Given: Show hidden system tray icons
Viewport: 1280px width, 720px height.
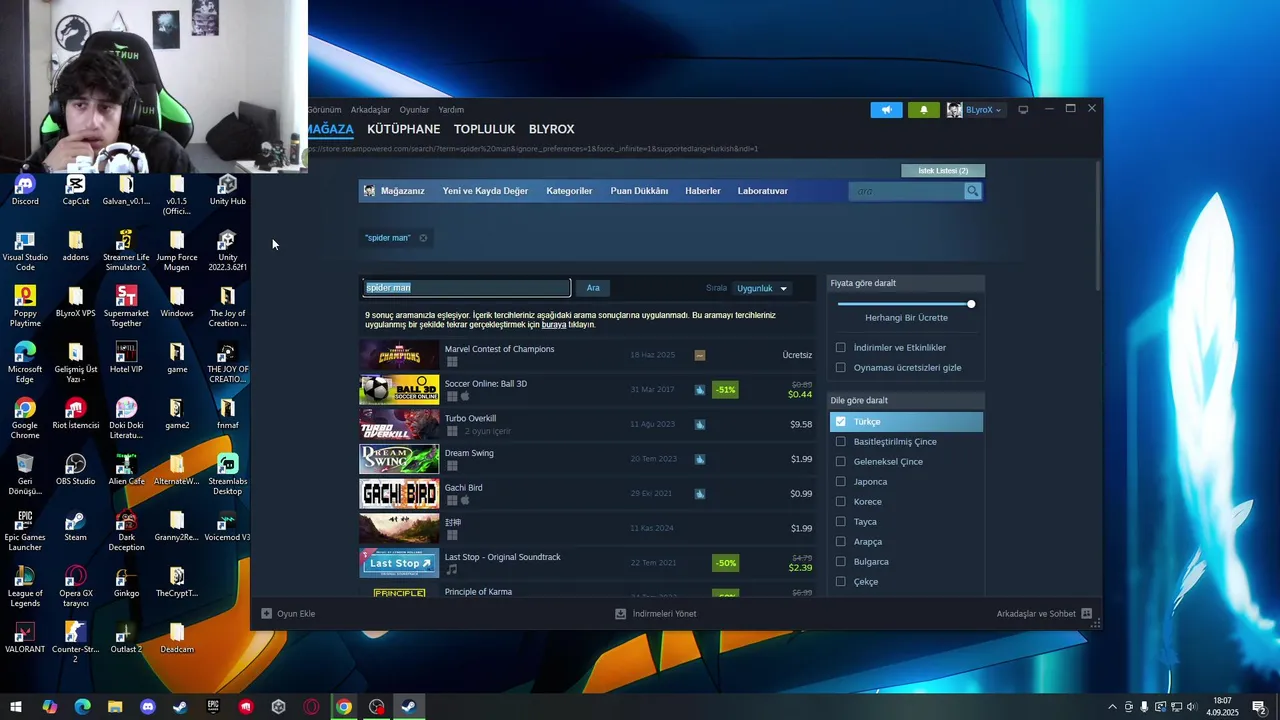Looking at the screenshot, I should (x=1112, y=707).
